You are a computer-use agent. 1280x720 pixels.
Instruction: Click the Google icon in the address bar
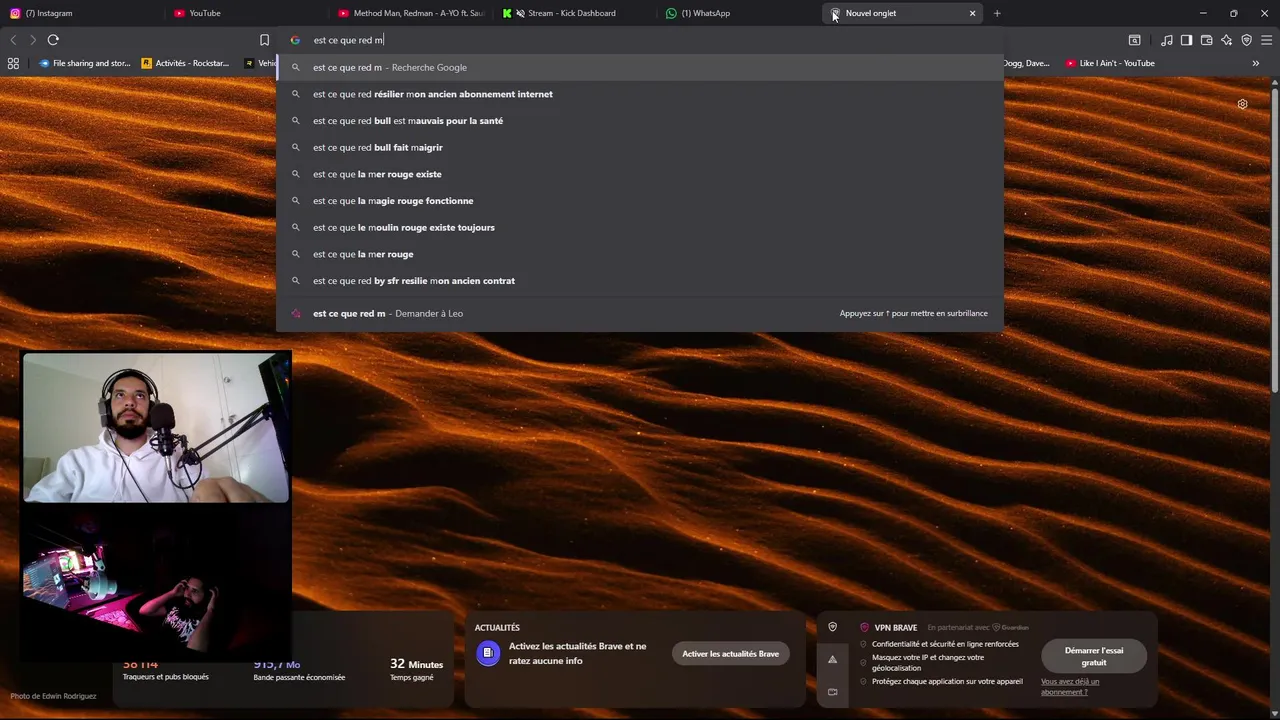point(295,40)
